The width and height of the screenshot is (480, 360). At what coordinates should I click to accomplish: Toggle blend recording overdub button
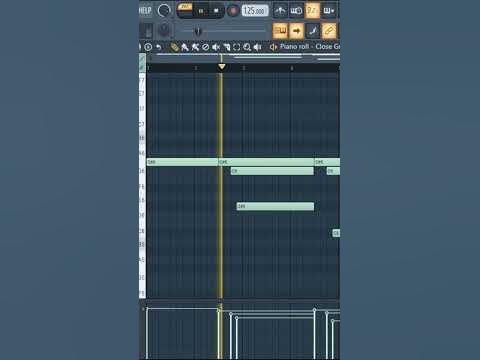[x=329, y=11]
